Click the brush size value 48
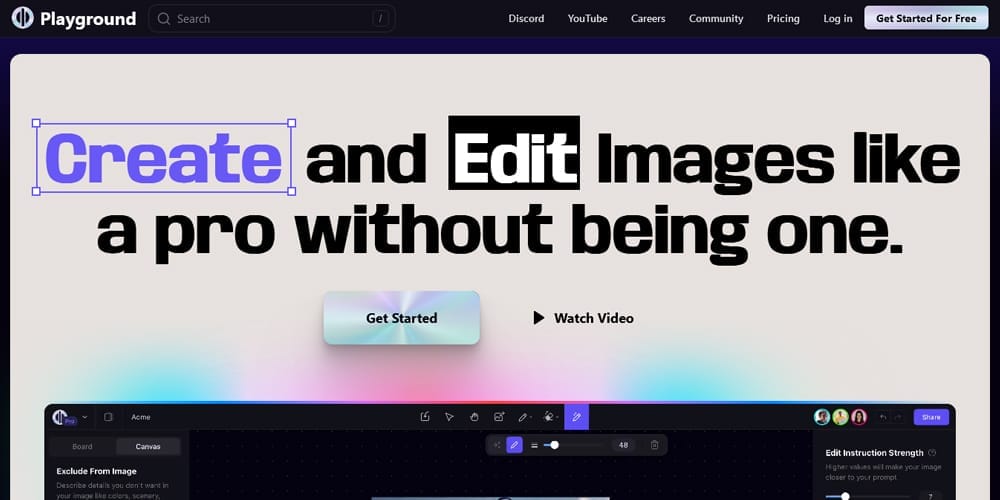This screenshot has width=1000, height=500. click(623, 445)
